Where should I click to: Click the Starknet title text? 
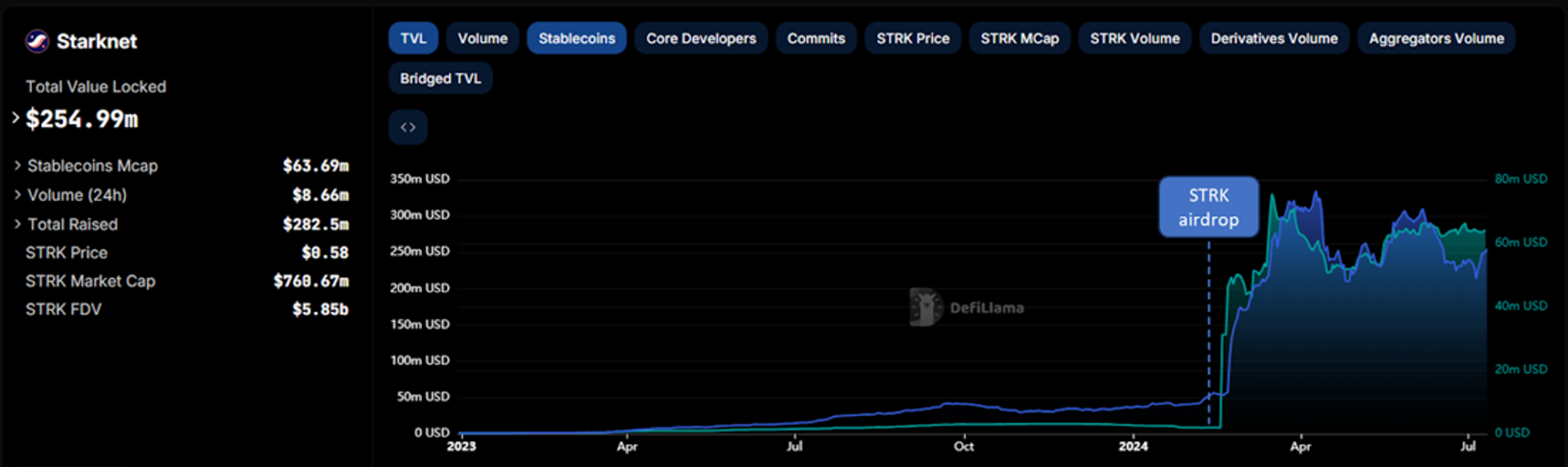point(97,41)
